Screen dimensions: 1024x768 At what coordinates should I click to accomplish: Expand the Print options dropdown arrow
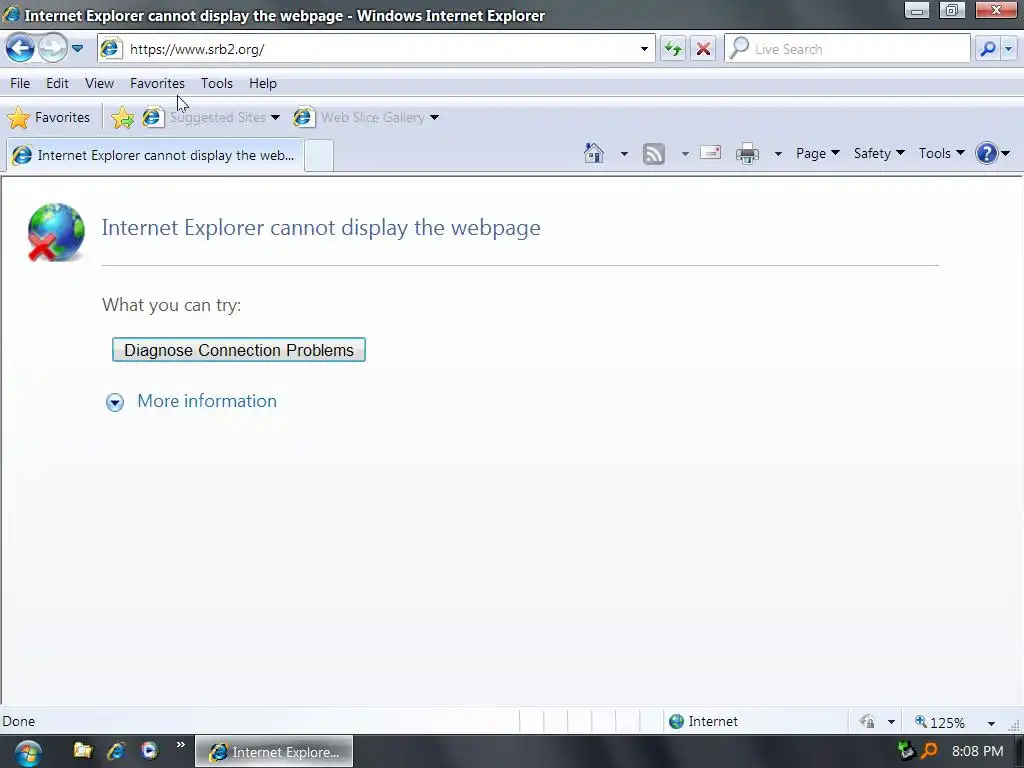click(778, 154)
